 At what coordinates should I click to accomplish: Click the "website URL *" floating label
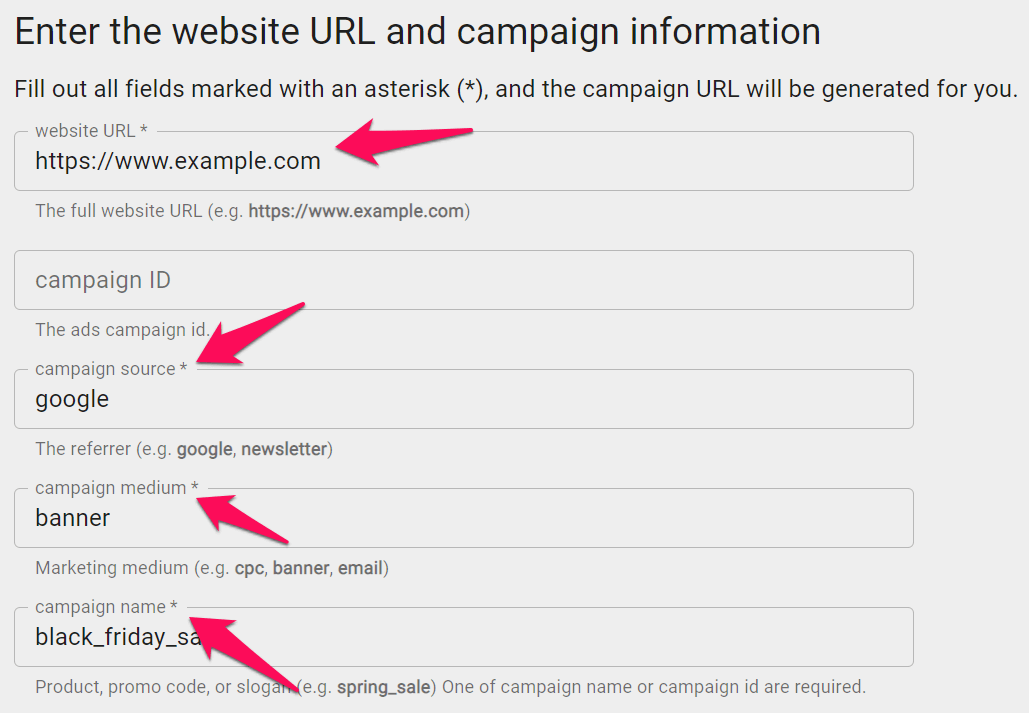point(91,131)
